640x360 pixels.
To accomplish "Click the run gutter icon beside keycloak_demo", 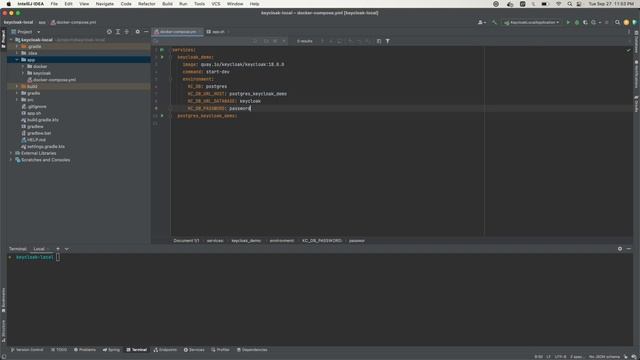I will 162,57.
